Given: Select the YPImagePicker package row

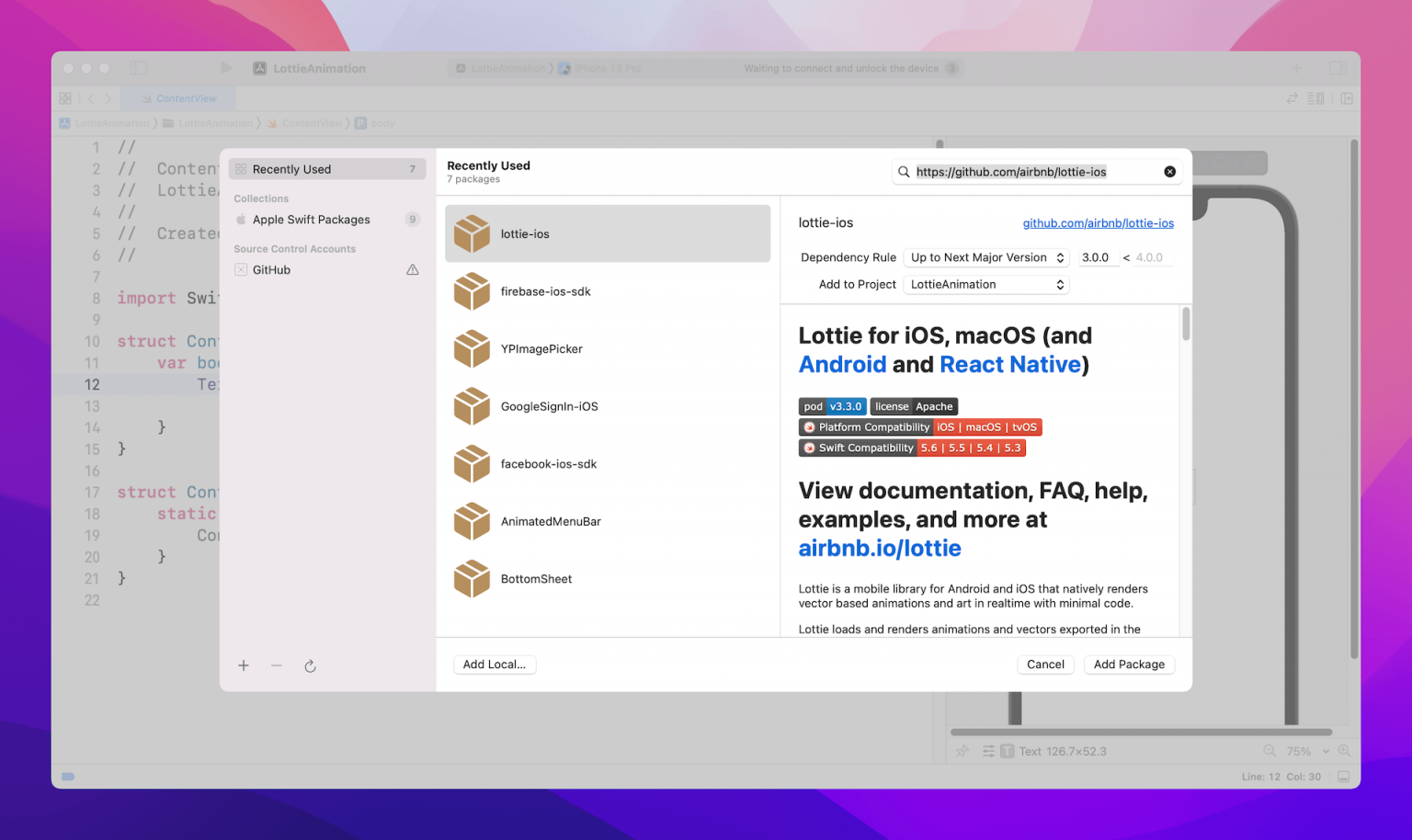Looking at the screenshot, I should tap(607, 349).
